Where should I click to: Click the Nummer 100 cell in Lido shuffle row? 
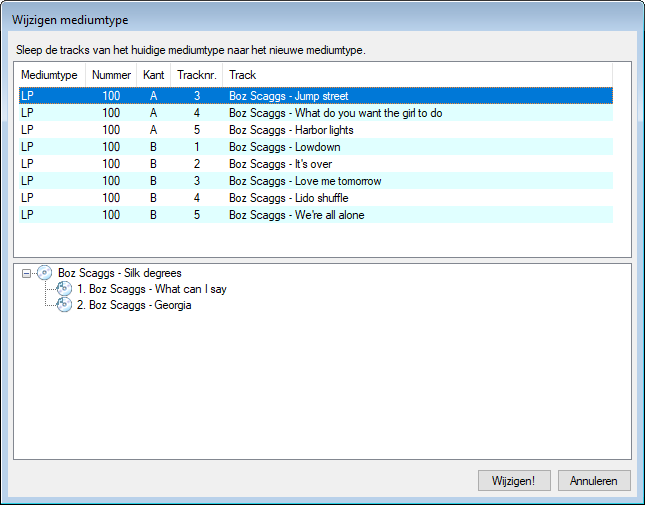click(111, 198)
